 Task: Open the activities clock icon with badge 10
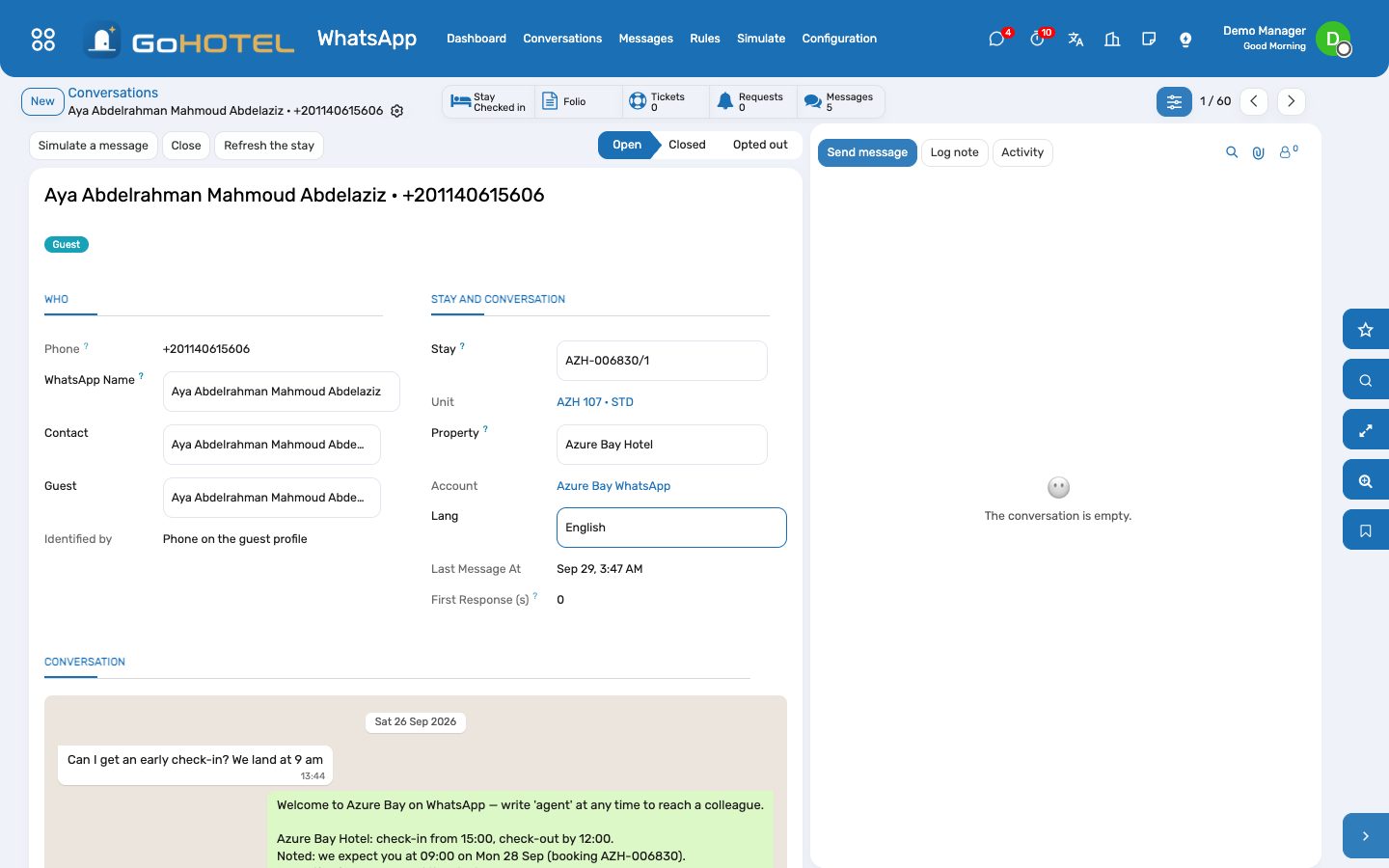point(1037,39)
